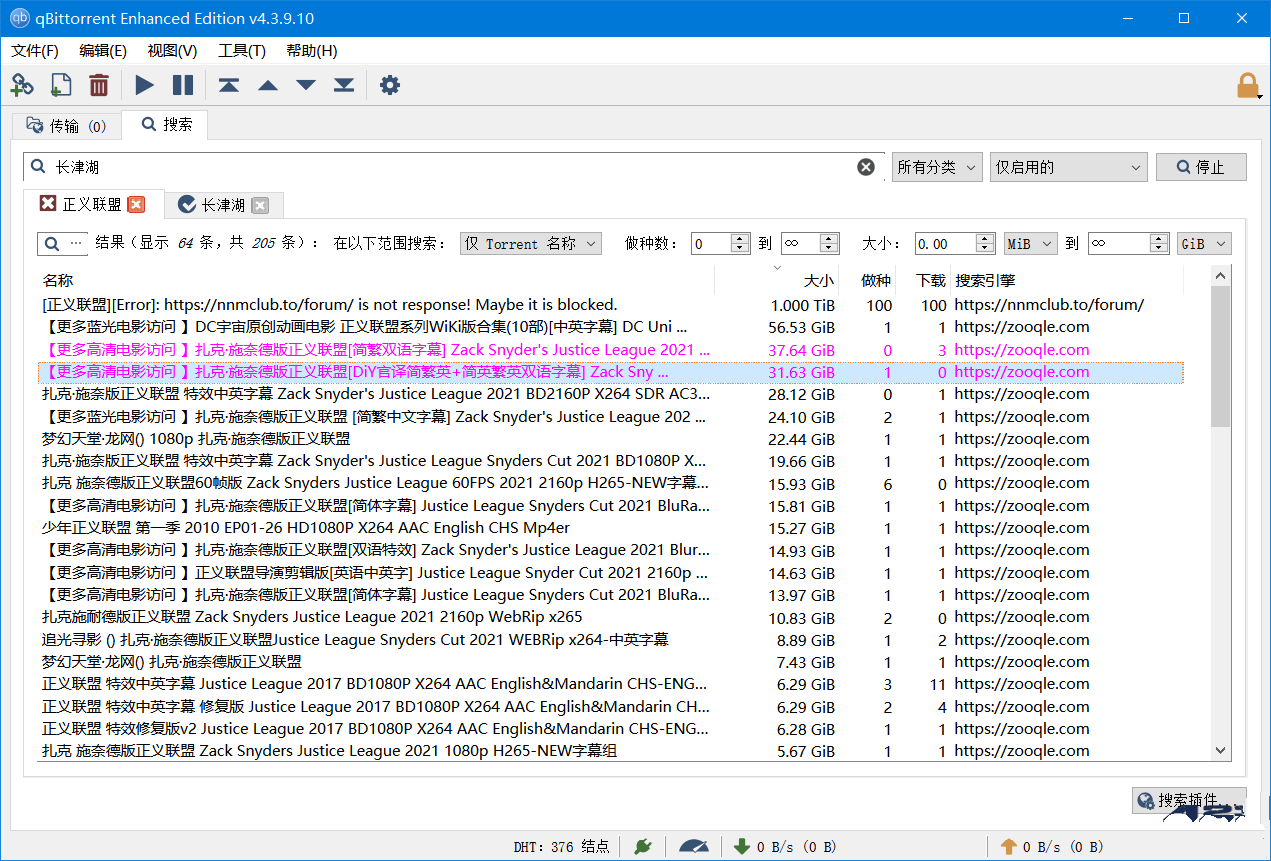The image size is (1271, 861).
Task: Sort by 做种 column header
Action: [x=867, y=280]
